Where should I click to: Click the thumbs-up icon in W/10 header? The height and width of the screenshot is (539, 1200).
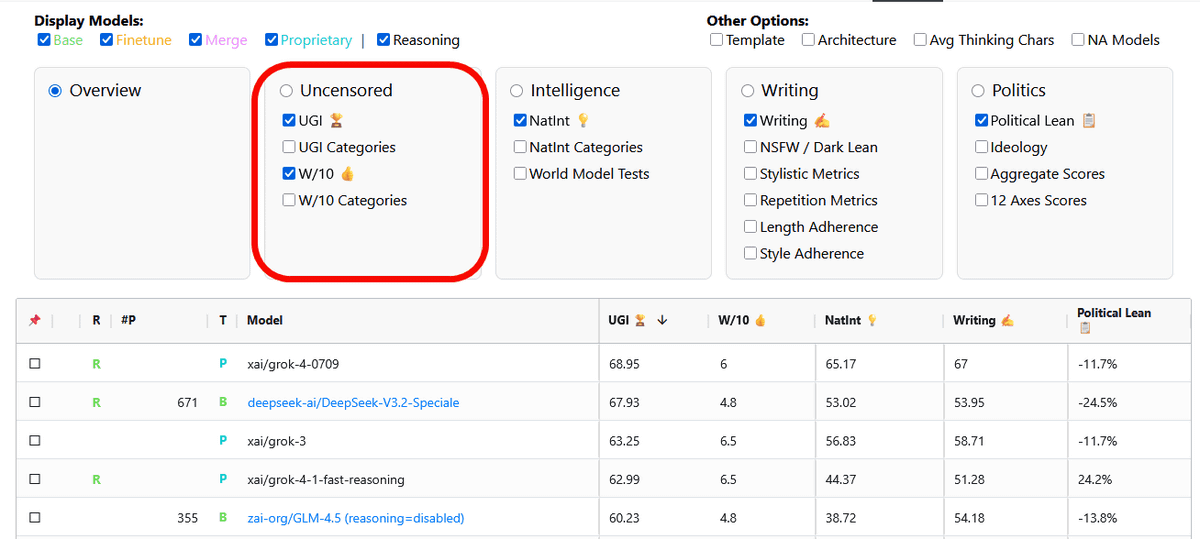[x=760, y=321]
